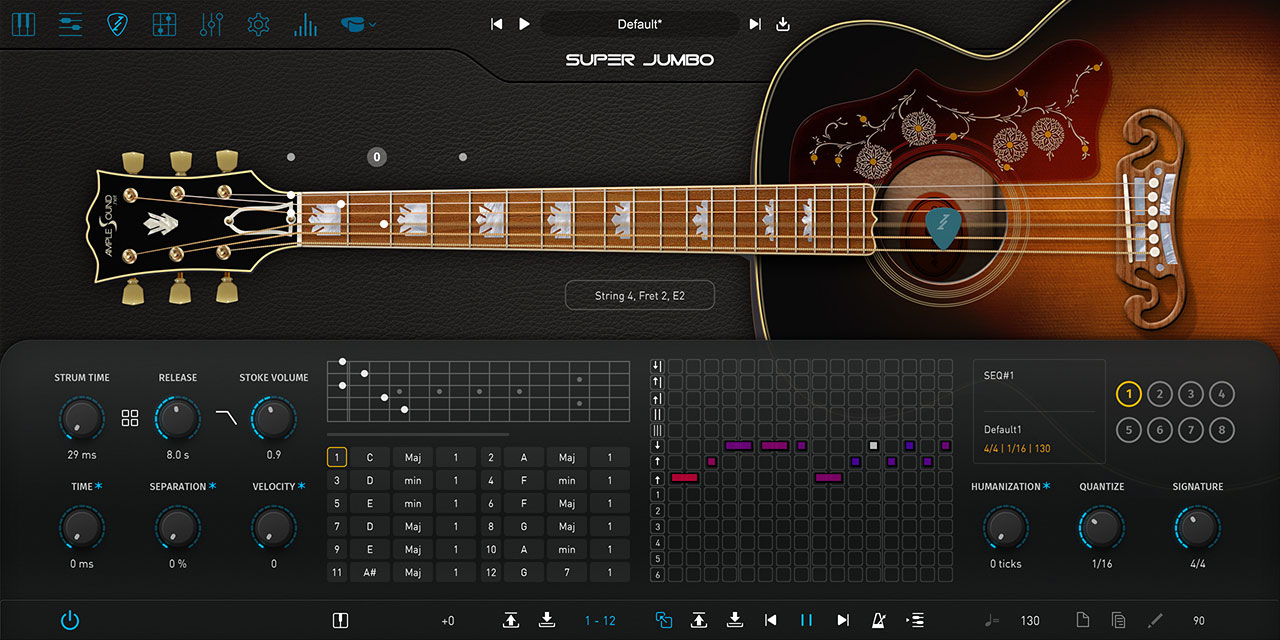Select the guitar pick Strummer panel icon
The width and height of the screenshot is (1280, 640).
[x=117, y=24]
